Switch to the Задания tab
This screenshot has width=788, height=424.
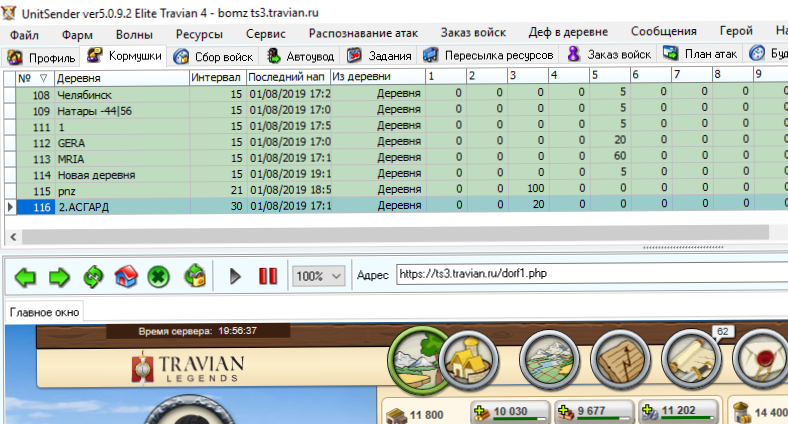point(379,56)
